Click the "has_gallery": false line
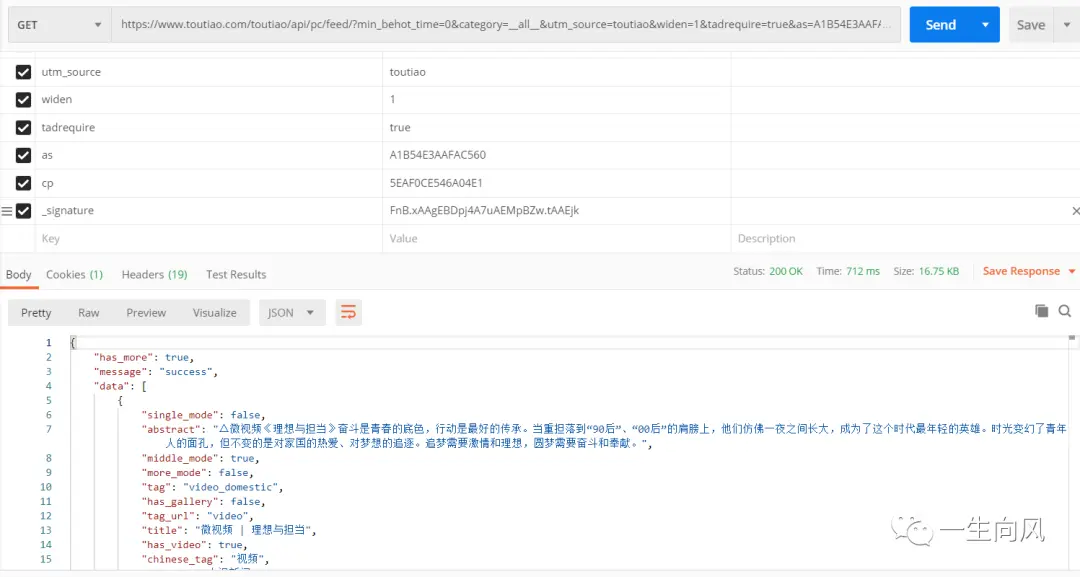The image size is (1080, 577). click(203, 501)
